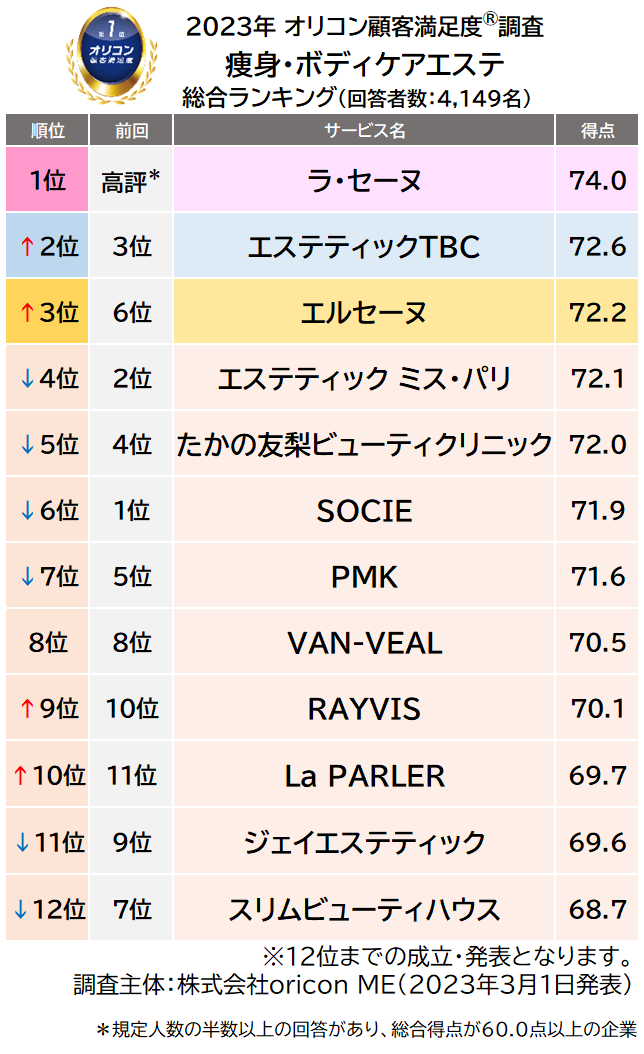Click the blue down arrow beside 6位
Image resolution: width=644 pixels, height=1054 pixels.
(x=27, y=511)
